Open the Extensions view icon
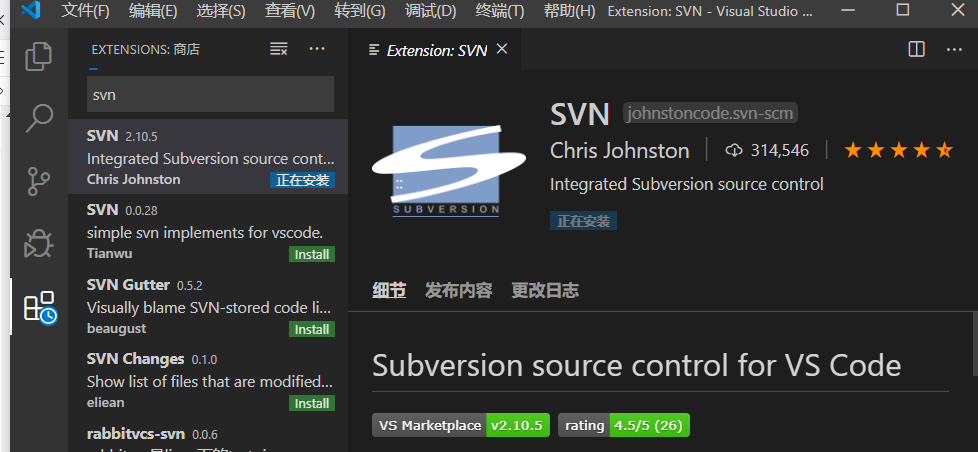This screenshot has width=978, height=452. 40,307
